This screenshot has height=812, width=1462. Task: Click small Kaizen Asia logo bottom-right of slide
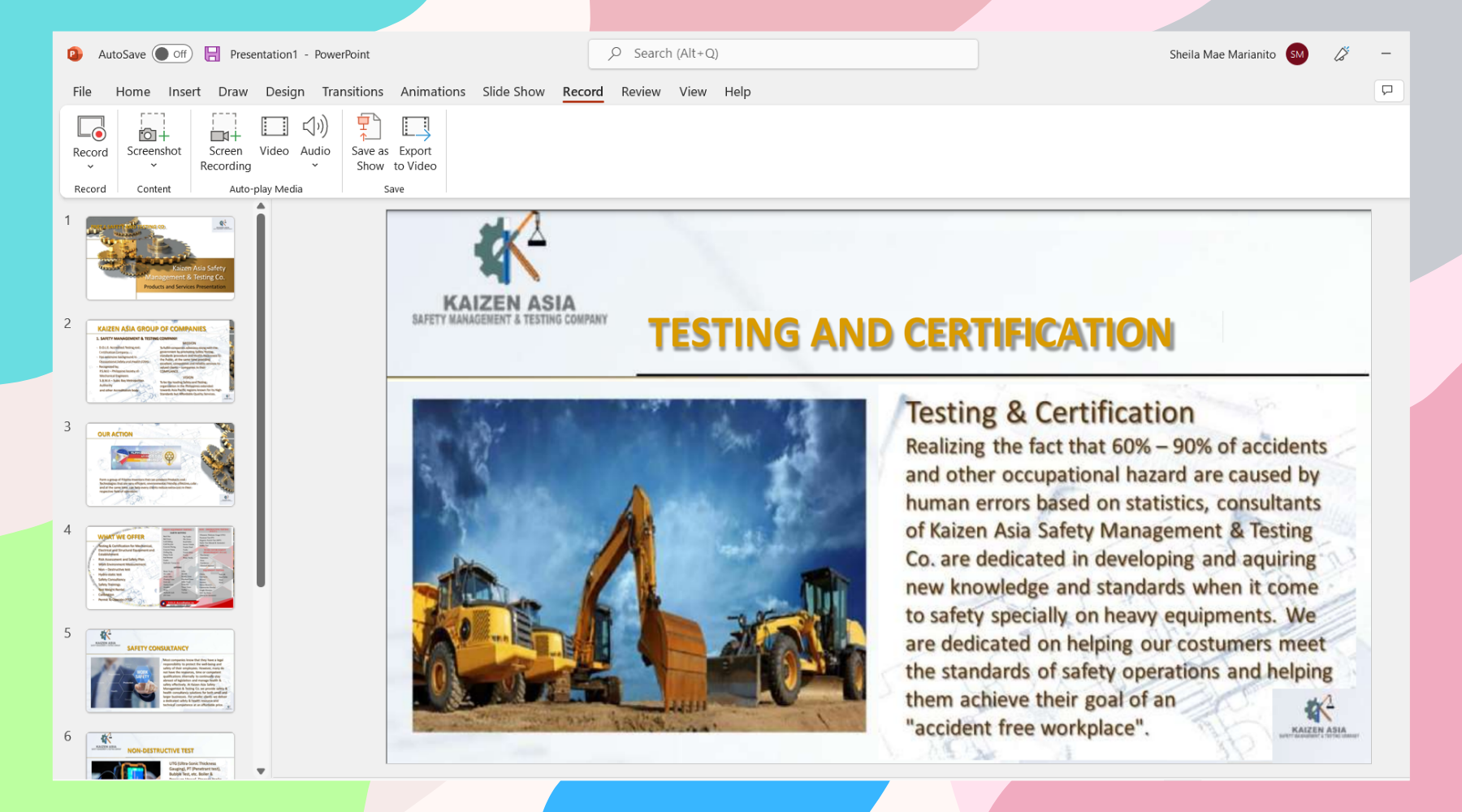(x=1319, y=715)
